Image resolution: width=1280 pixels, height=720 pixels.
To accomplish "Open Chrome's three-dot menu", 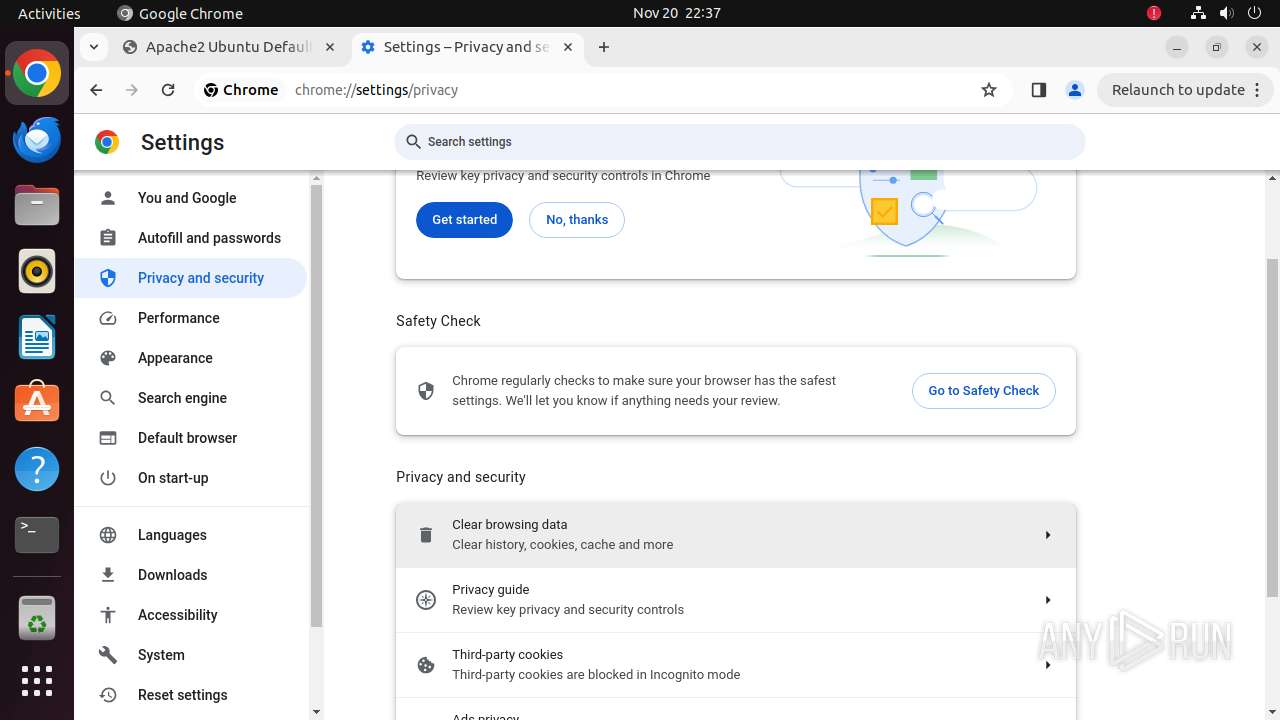I will pyautogui.click(x=1258, y=90).
